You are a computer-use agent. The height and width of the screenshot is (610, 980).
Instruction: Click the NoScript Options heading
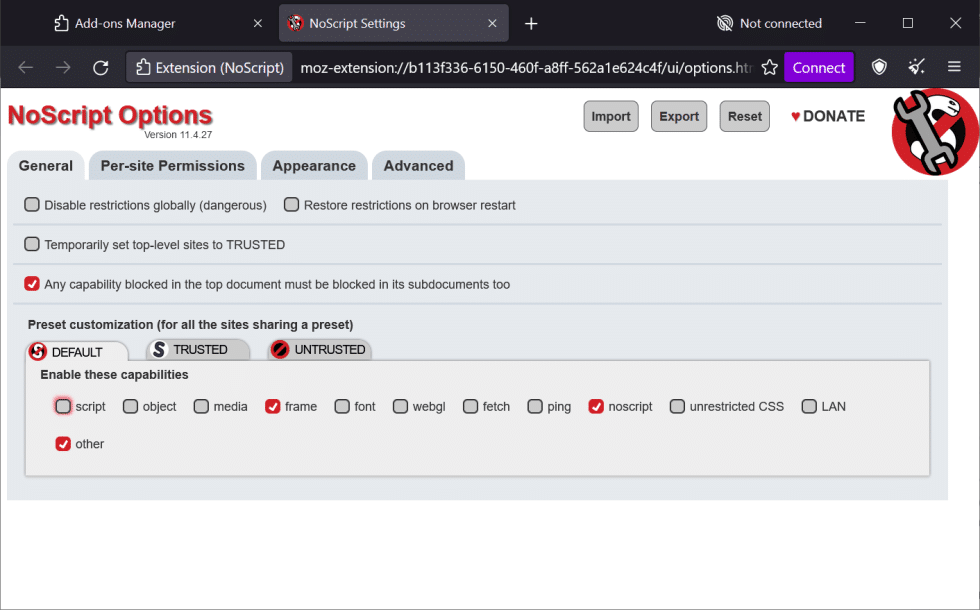[110, 116]
